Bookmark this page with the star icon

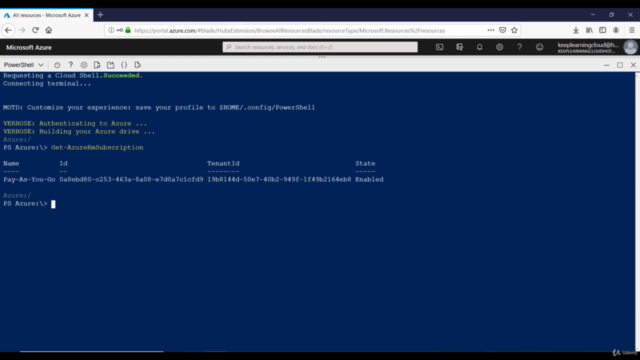pos(514,30)
